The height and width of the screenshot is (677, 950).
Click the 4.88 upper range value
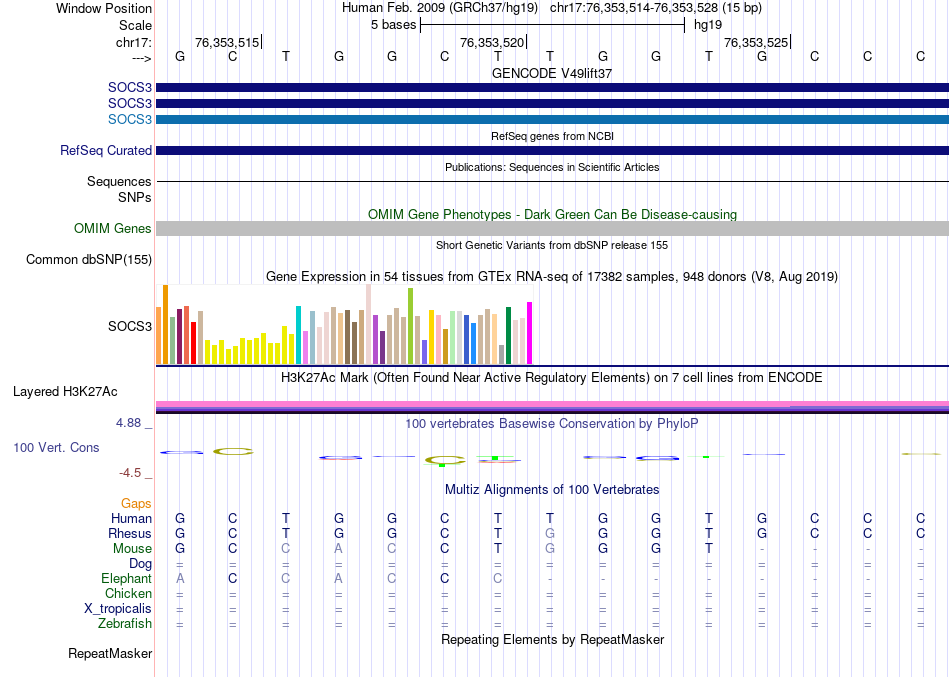pos(128,422)
